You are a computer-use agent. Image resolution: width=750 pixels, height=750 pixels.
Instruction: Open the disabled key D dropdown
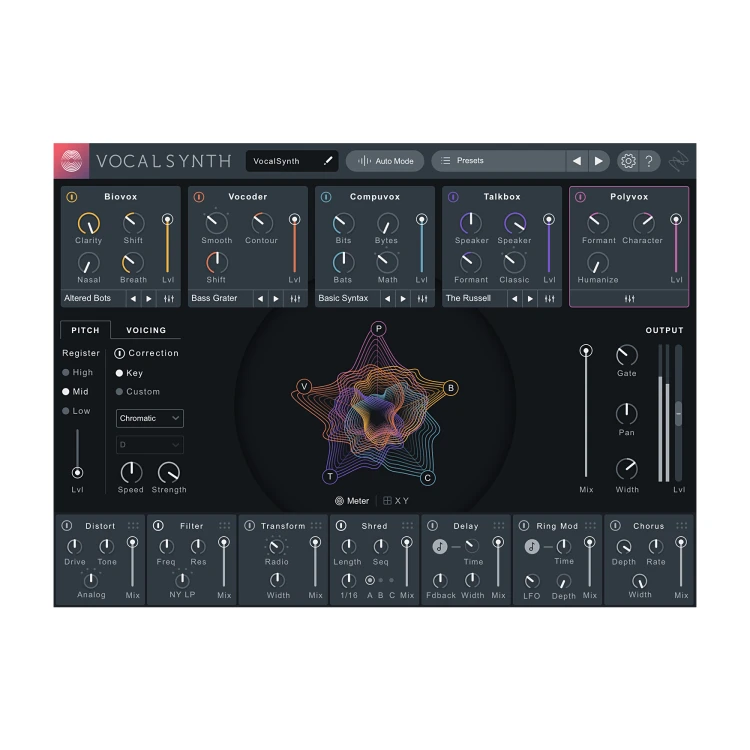(150, 445)
